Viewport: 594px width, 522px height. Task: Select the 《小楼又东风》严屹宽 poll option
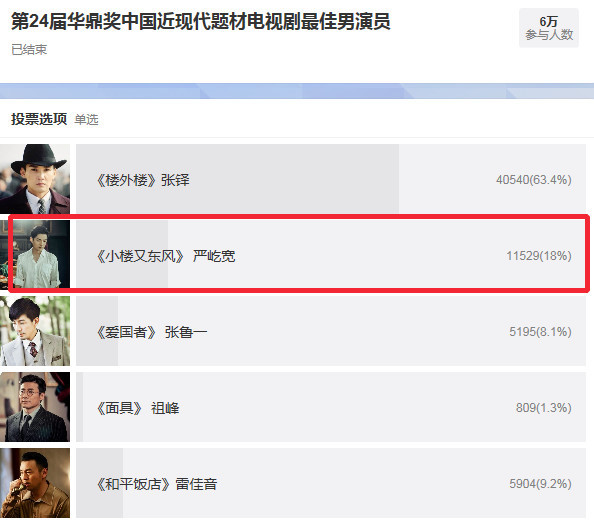pyautogui.click(x=331, y=255)
